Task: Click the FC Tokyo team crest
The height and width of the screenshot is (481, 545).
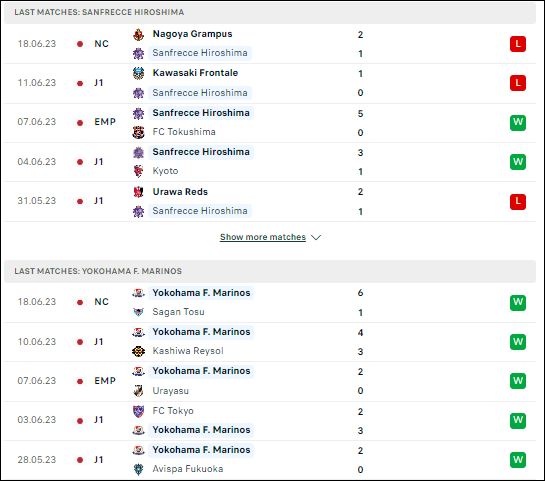Action: pos(138,411)
